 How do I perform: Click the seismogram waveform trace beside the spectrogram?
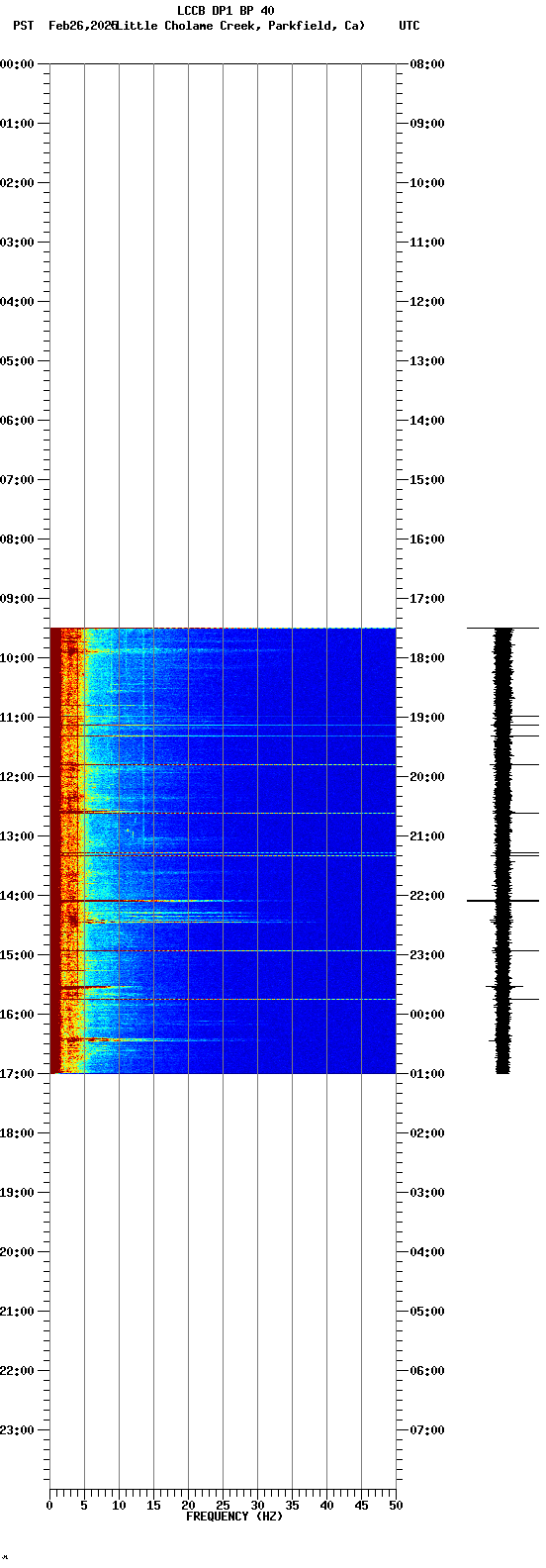click(503, 850)
